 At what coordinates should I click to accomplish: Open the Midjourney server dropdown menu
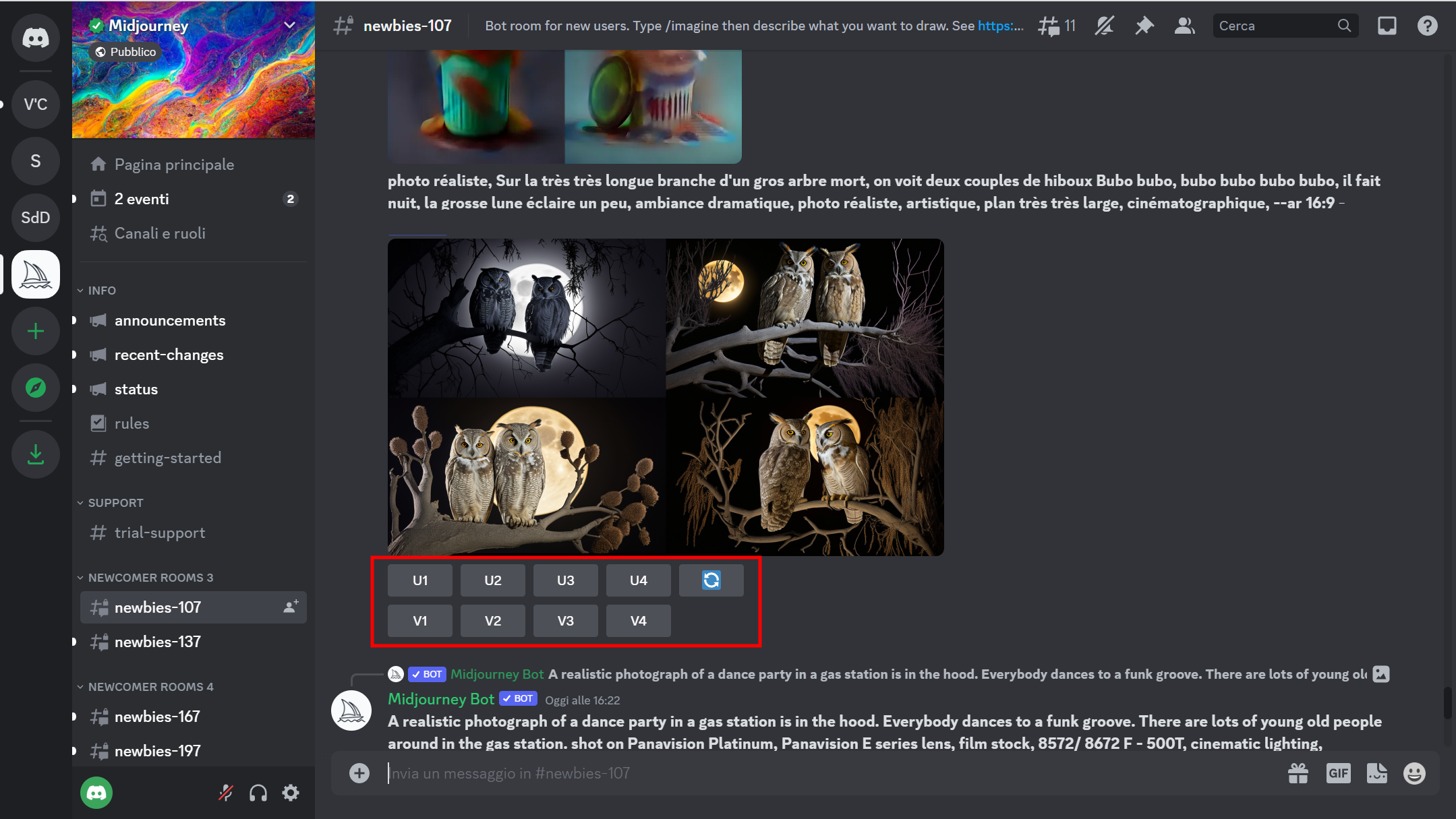tap(289, 26)
